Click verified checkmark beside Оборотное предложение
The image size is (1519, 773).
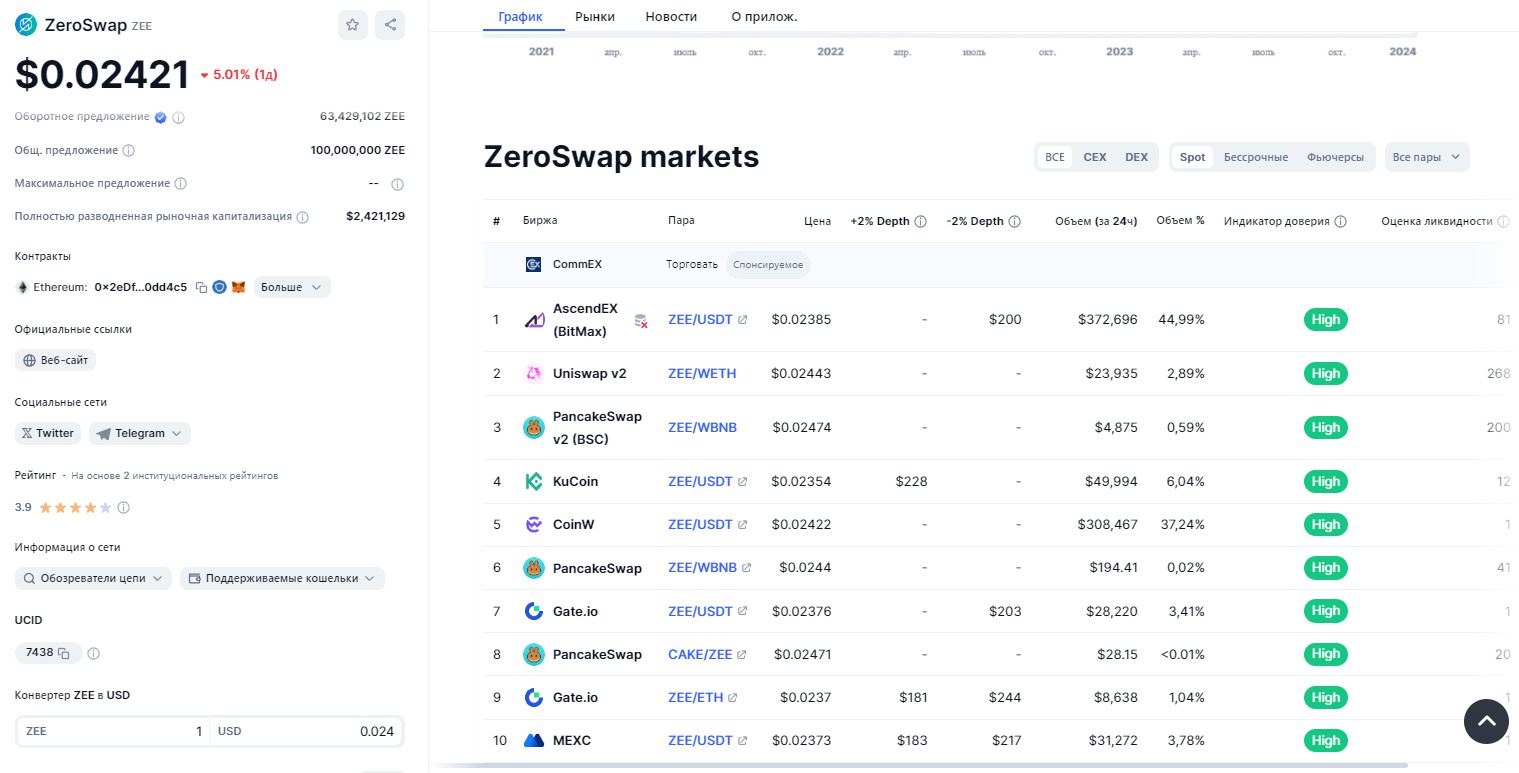160,117
